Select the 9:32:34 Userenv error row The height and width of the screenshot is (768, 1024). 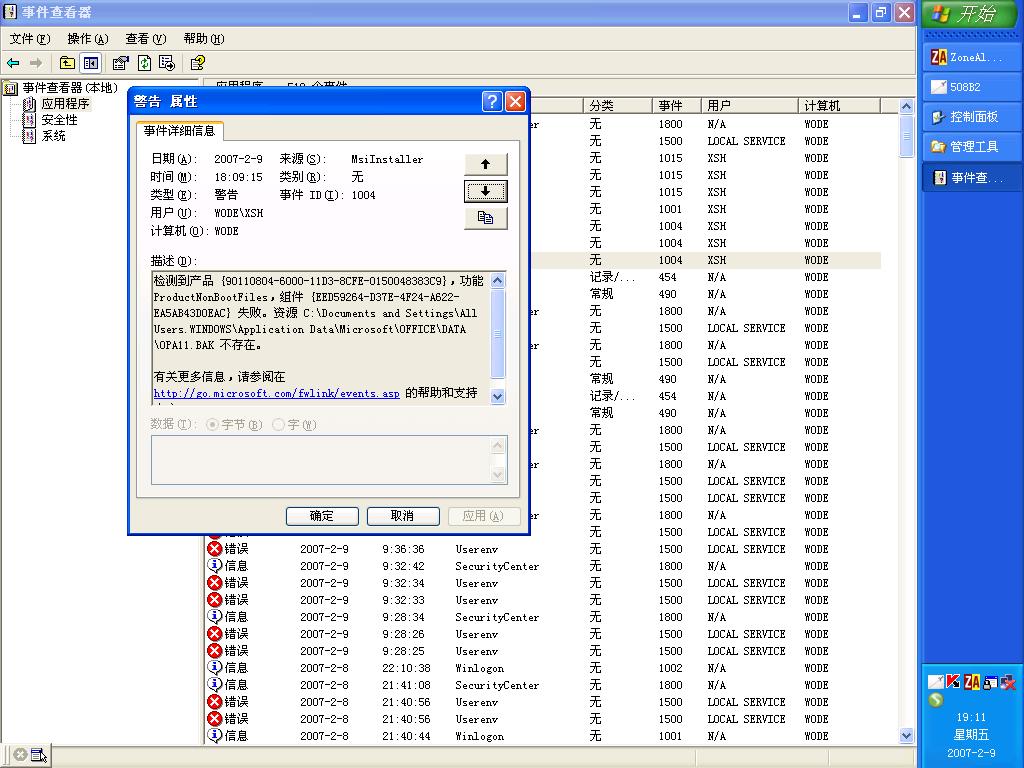coord(542,583)
